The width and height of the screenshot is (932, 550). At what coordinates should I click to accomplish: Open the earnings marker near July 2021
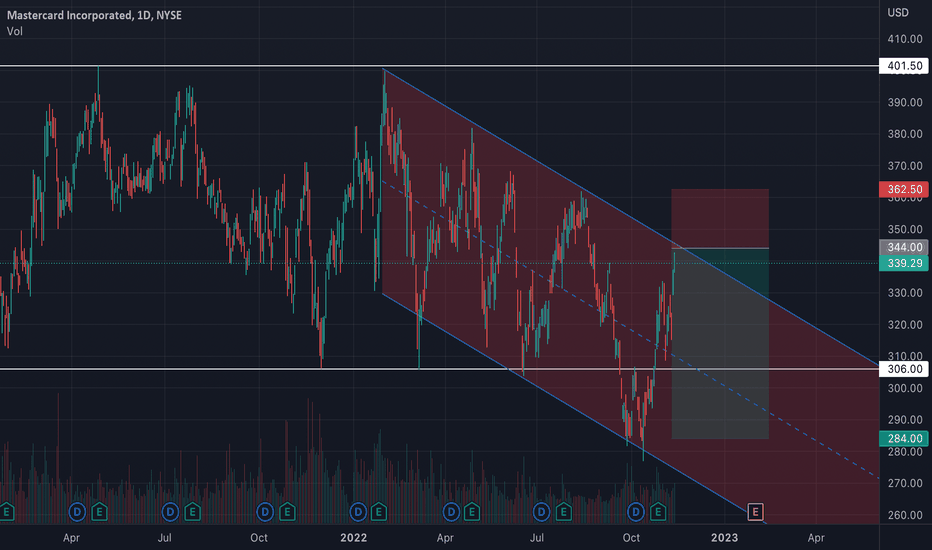192,511
